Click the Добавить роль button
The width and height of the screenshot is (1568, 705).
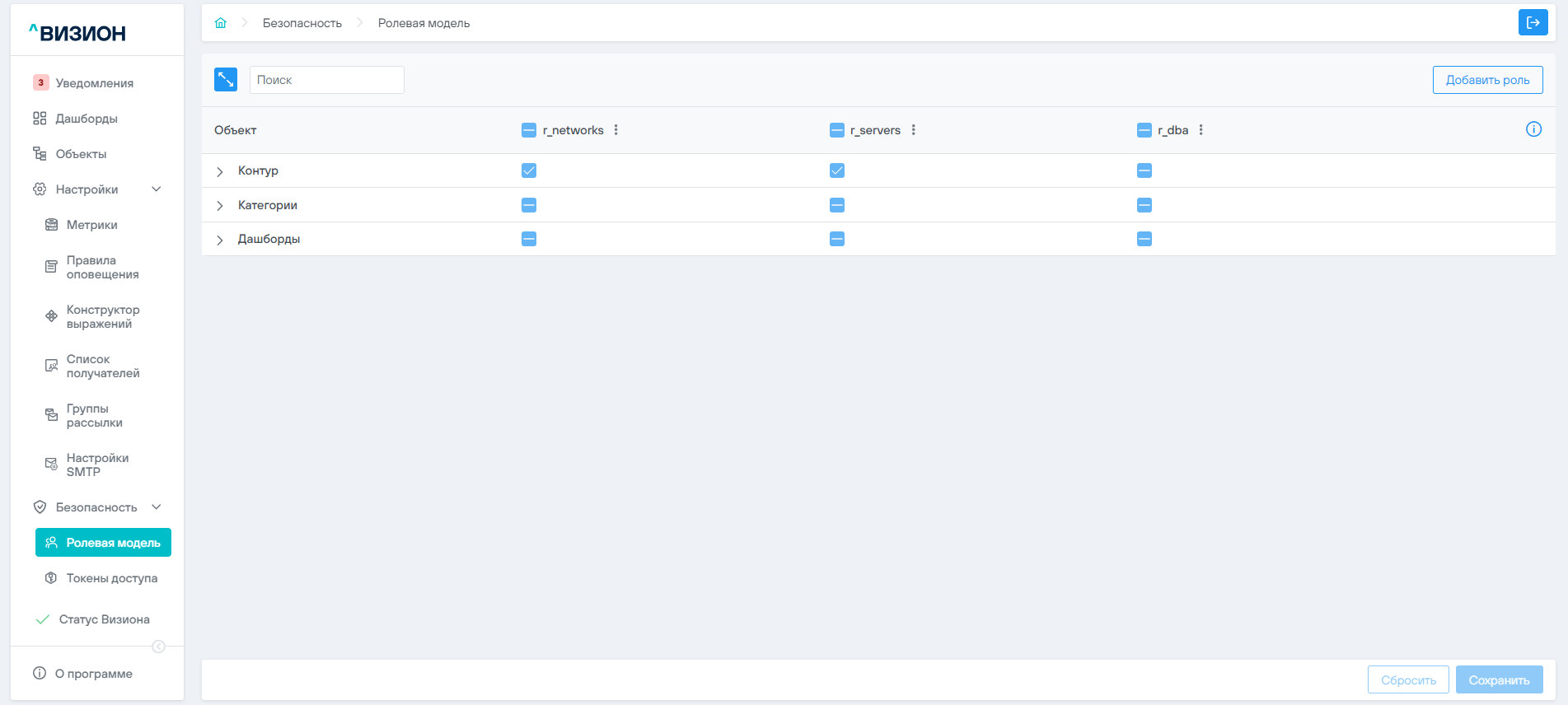1487,80
